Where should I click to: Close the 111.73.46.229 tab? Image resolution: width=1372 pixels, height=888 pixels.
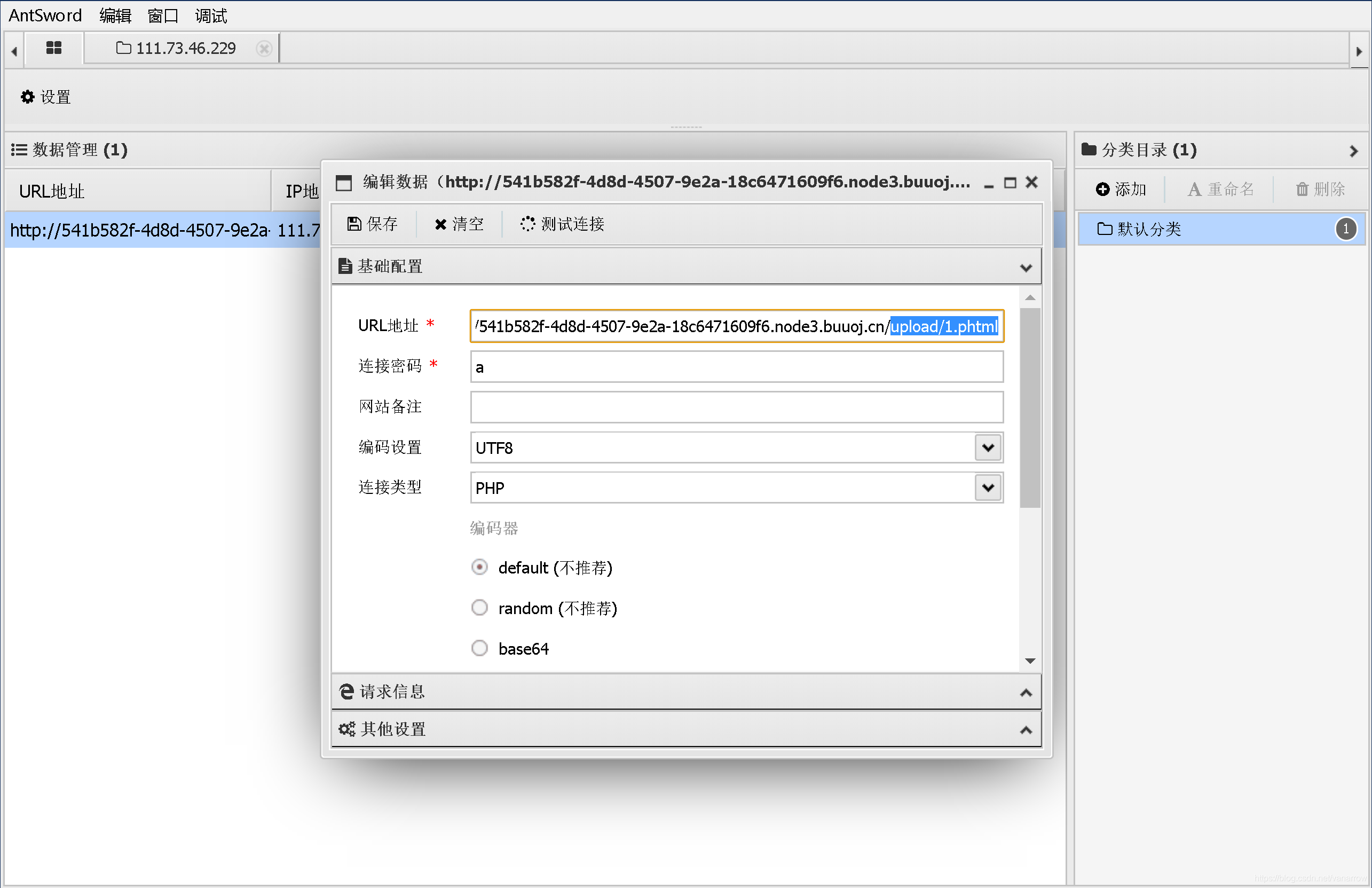click(264, 49)
